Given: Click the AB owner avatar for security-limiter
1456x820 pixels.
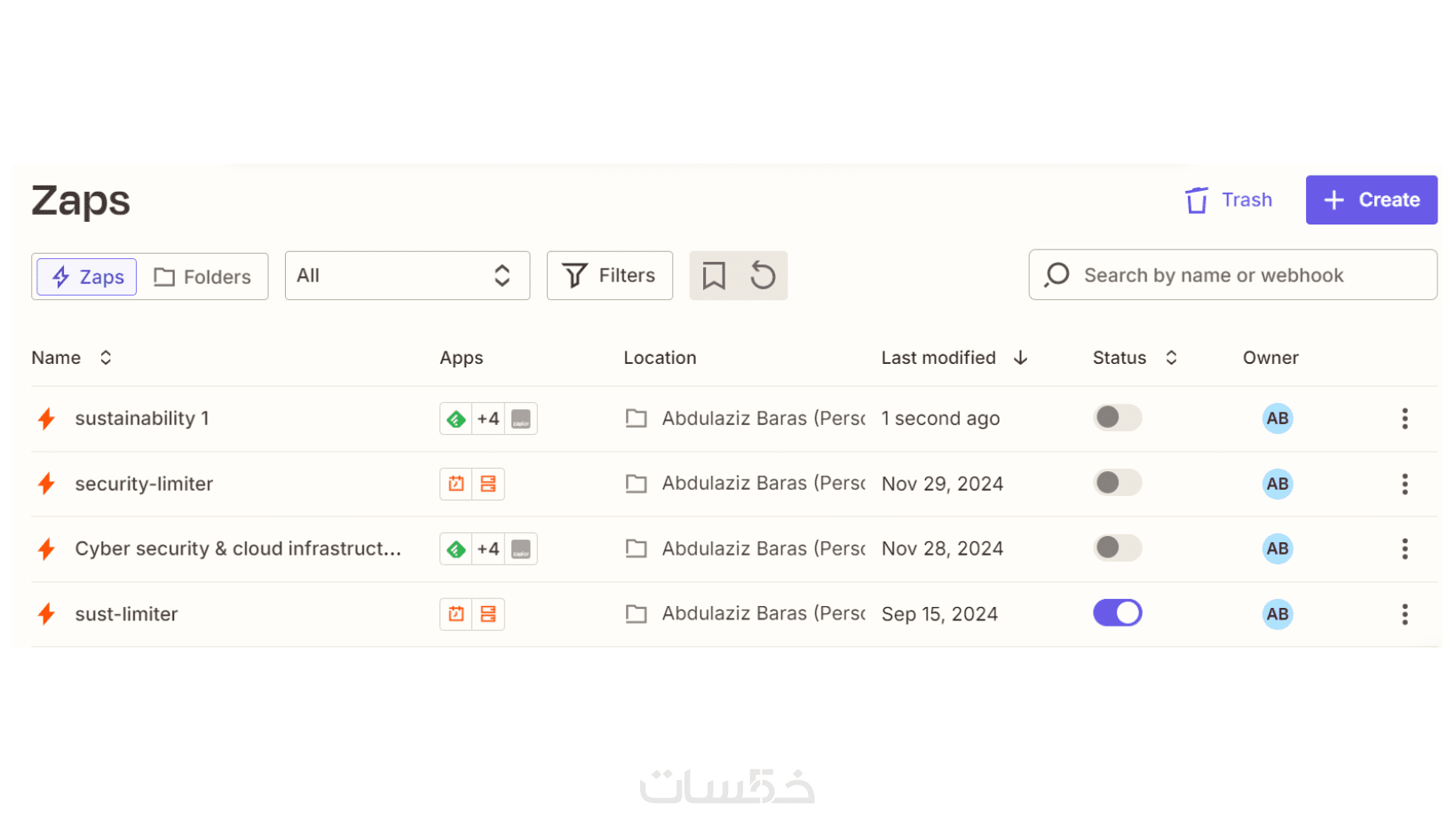Looking at the screenshot, I should (x=1277, y=484).
